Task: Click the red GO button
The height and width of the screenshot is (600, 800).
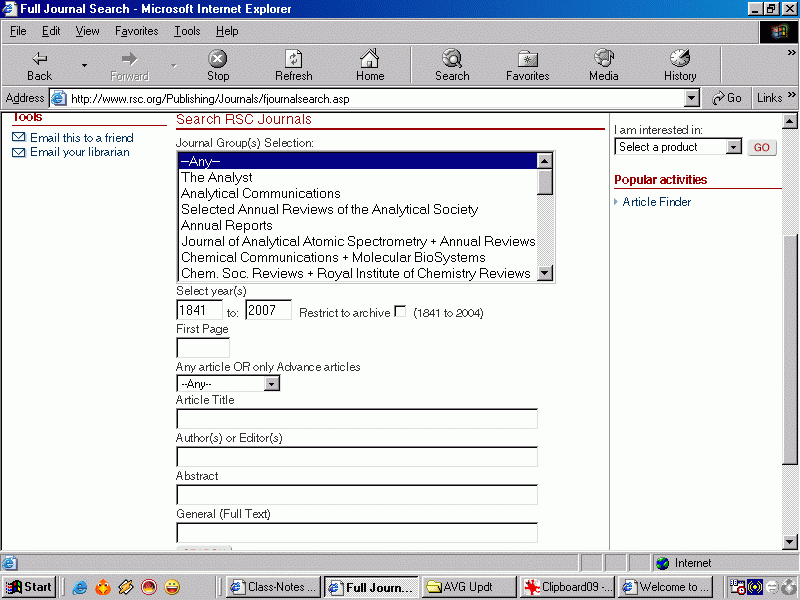Action: tap(762, 147)
